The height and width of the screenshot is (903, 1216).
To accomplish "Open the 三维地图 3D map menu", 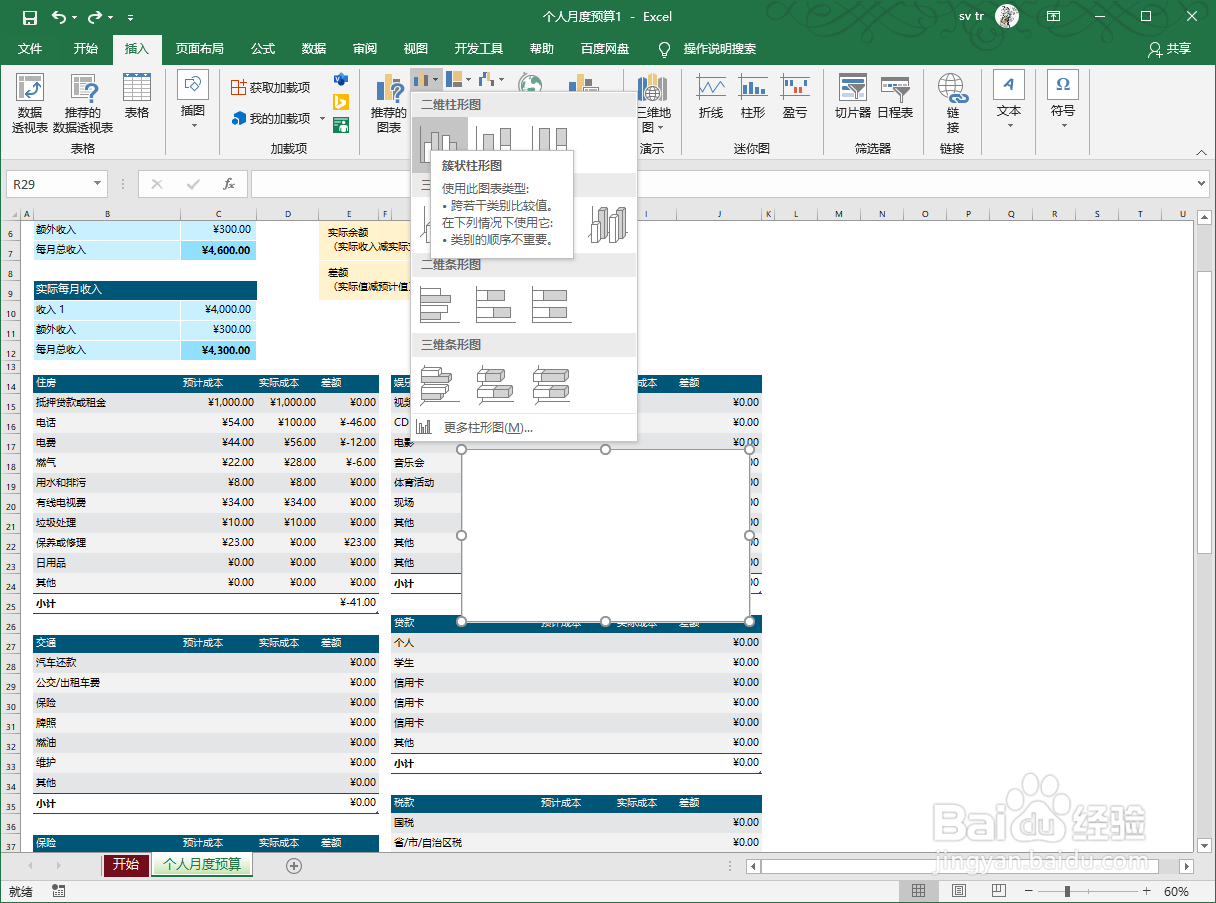I will pyautogui.click(x=655, y=103).
